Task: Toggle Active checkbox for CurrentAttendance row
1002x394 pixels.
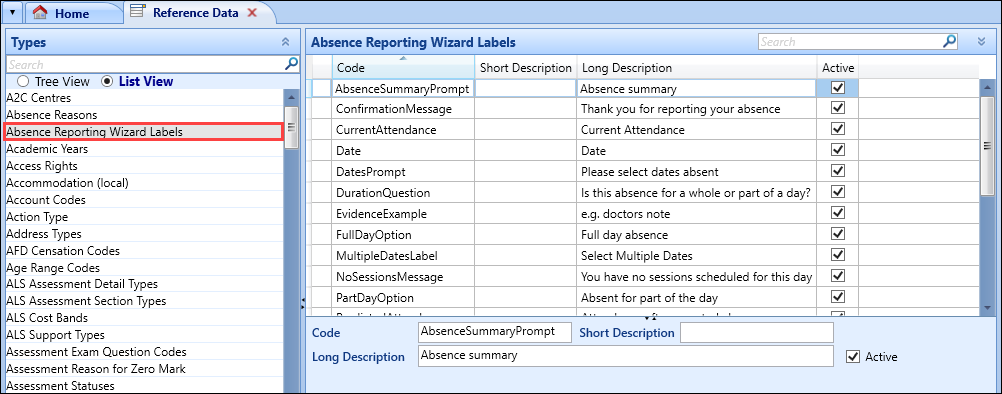Action: pos(838,129)
